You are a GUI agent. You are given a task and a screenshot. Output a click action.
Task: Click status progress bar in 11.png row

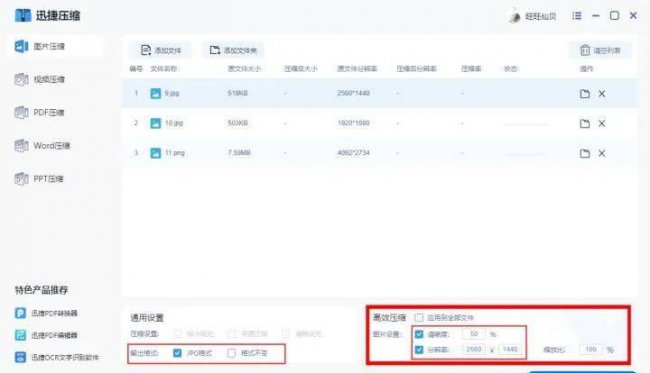pyautogui.click(x=525, y=154)
